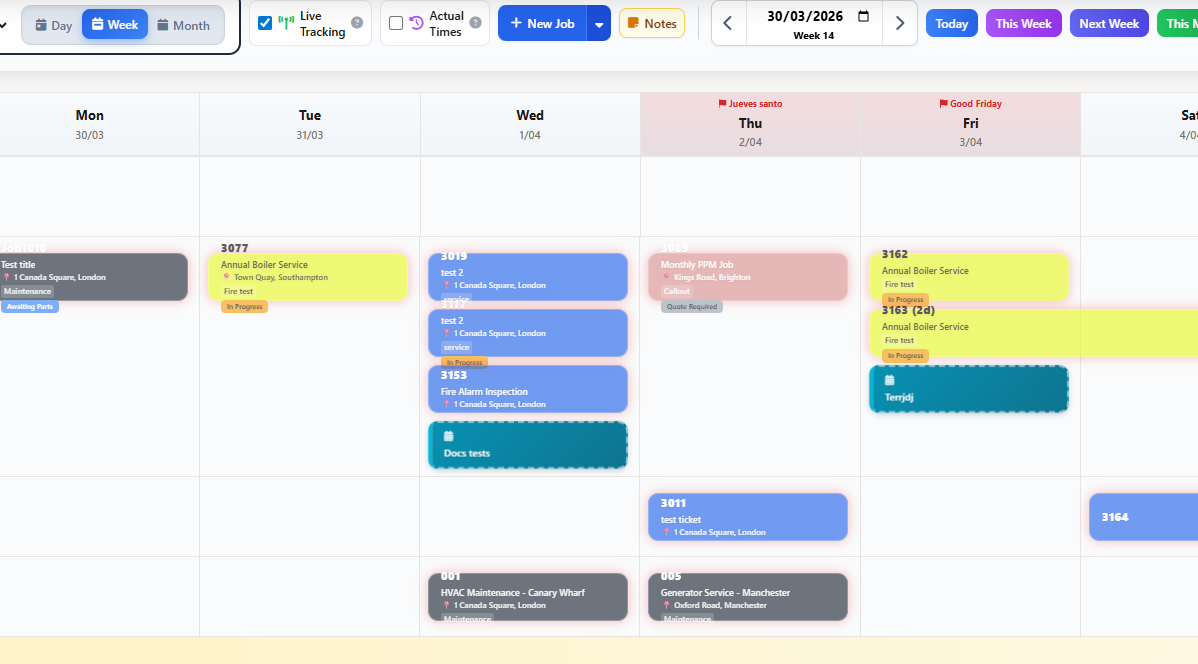1198x664 pixels.
Task: Select the Wed 1/04 column header
Action: (x=529, y=125)
